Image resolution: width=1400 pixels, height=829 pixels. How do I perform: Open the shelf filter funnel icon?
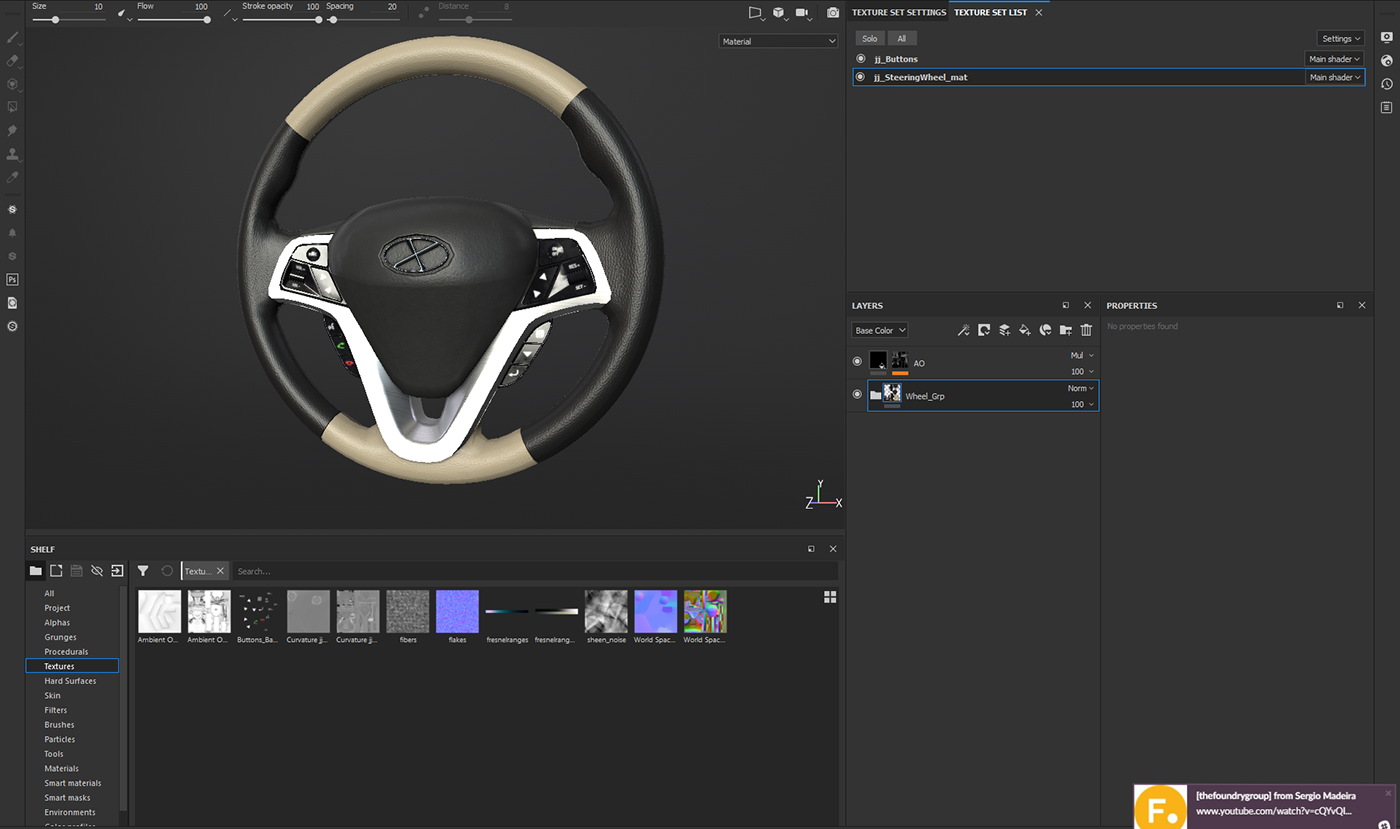143,571
